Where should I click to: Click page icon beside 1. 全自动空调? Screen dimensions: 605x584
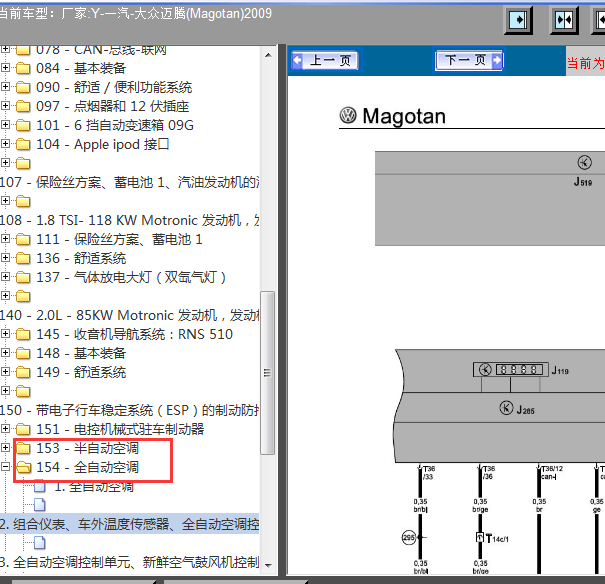(40, 486)
